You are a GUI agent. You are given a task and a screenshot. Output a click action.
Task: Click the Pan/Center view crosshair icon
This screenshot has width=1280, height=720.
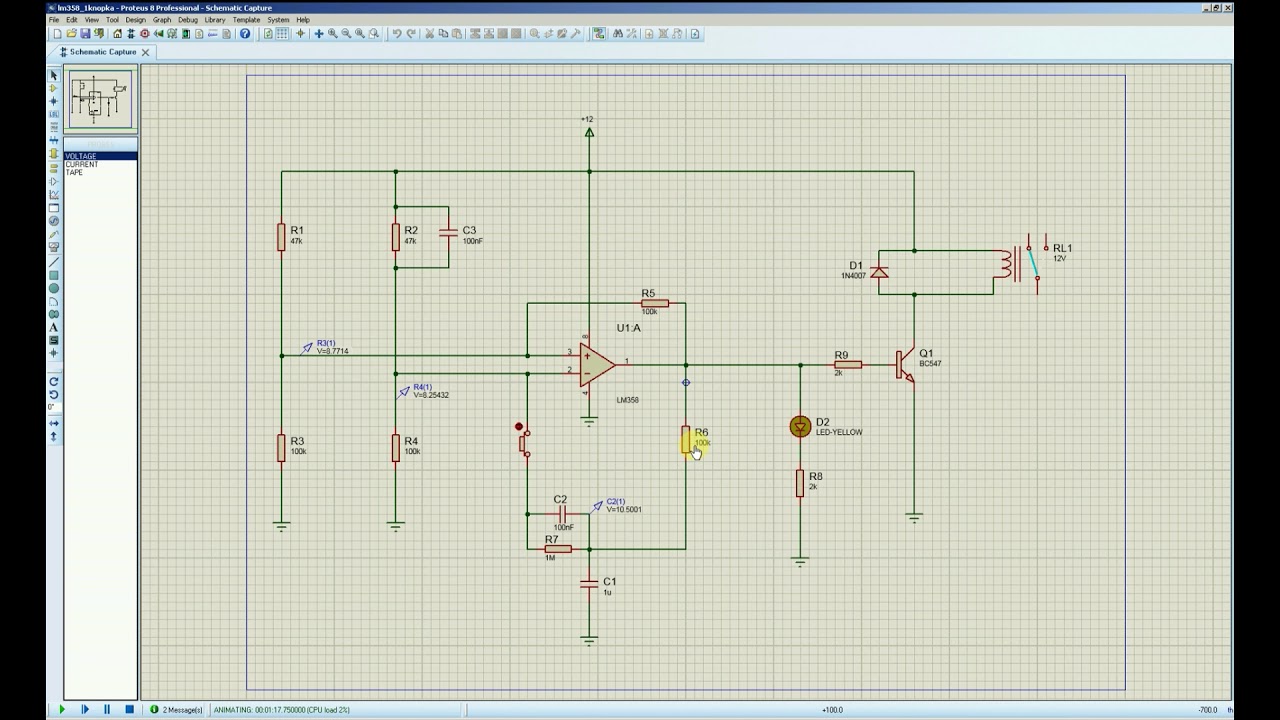pyautogui.click(x=318, y=33)
